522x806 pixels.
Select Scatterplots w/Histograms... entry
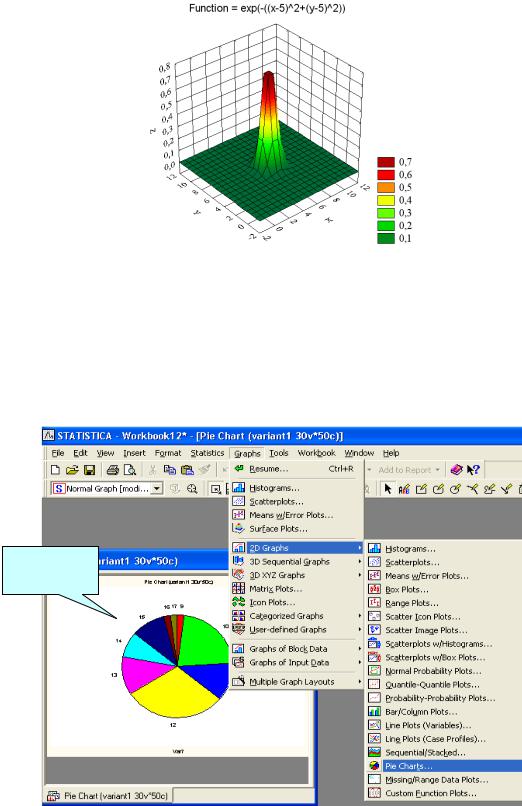(444, 644)
